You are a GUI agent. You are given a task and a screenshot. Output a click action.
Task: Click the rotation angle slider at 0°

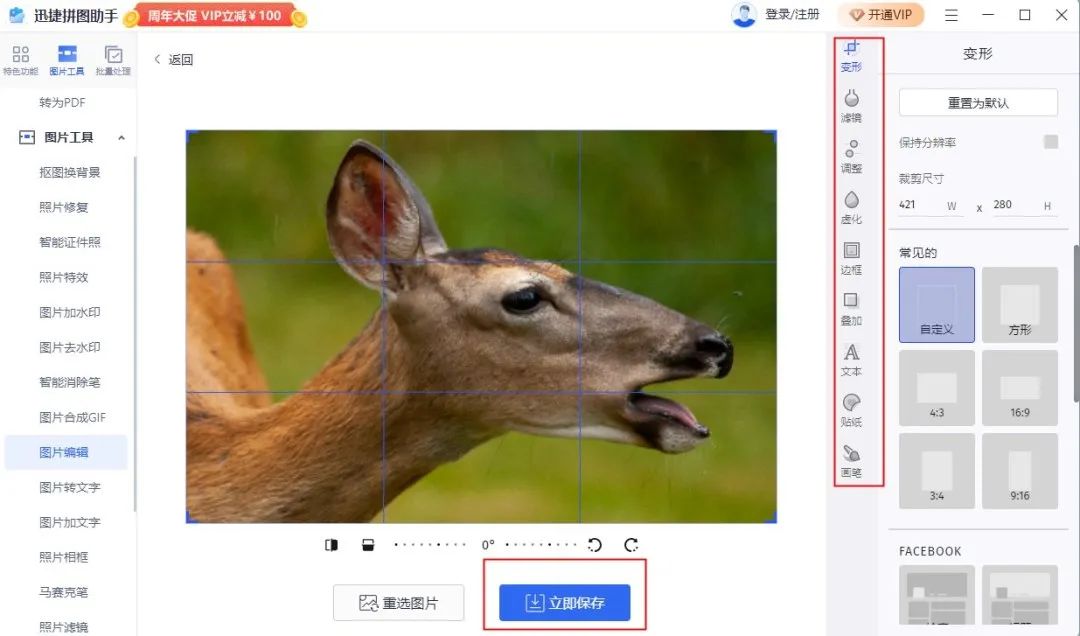click(488, 545)
